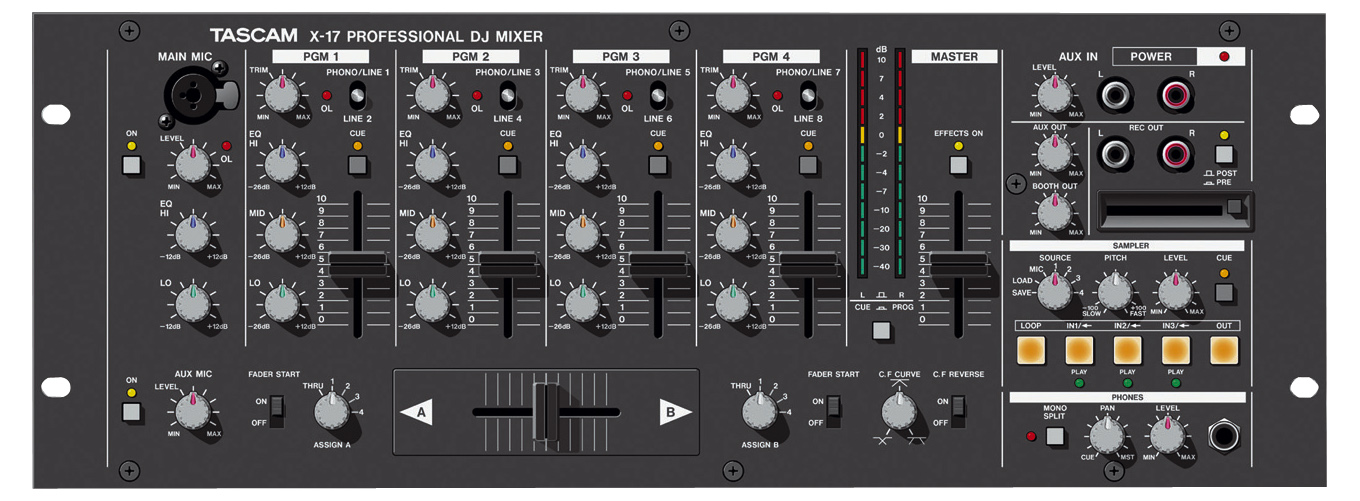Image resolution: width=1360 pixels, height=501 pixels.
Task: Click the AUX IN left RCA jack
Action: pyautogui.click(x=1115, y=96)
